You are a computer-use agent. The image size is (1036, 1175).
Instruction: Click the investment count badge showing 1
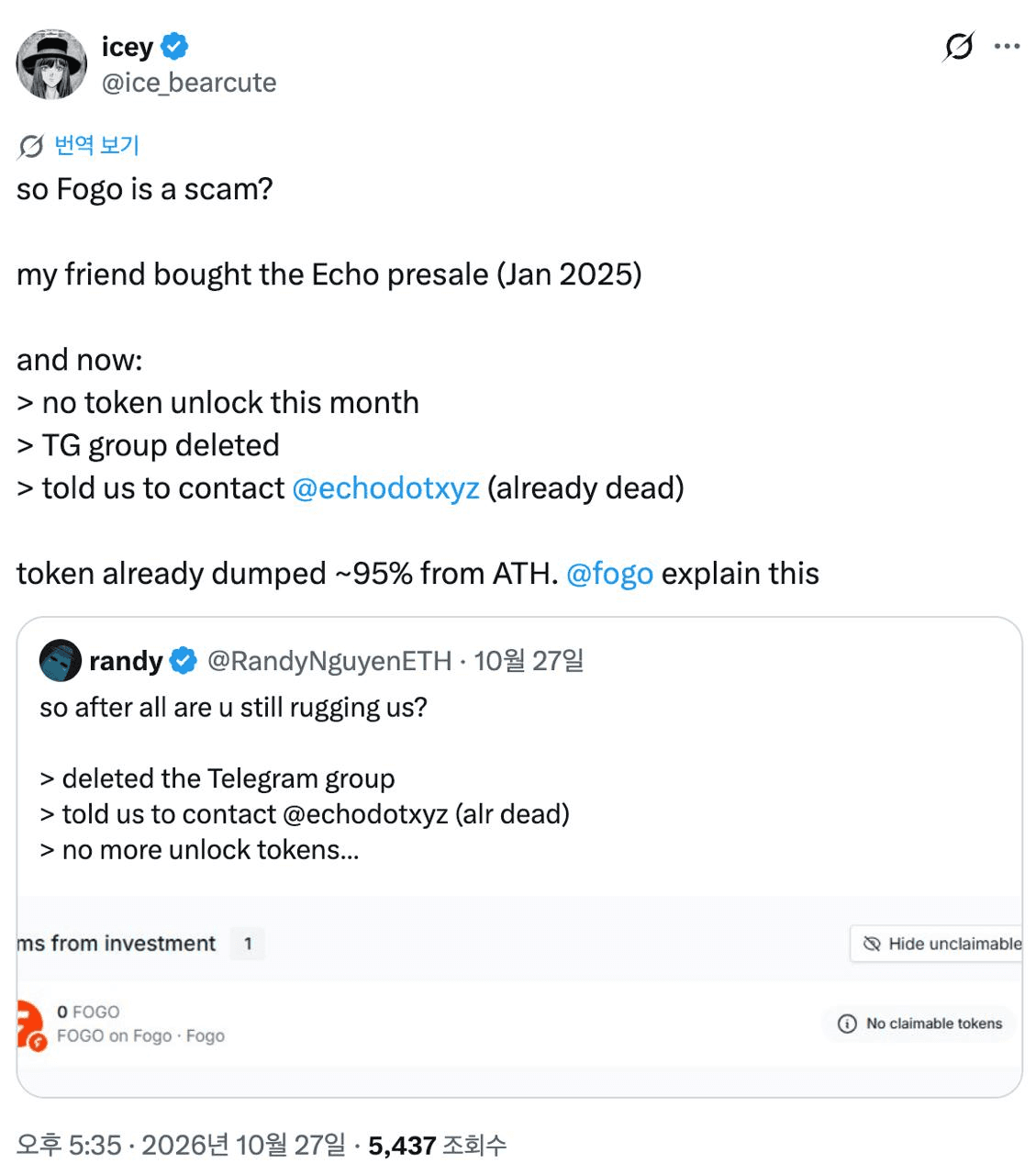(248, 944)
